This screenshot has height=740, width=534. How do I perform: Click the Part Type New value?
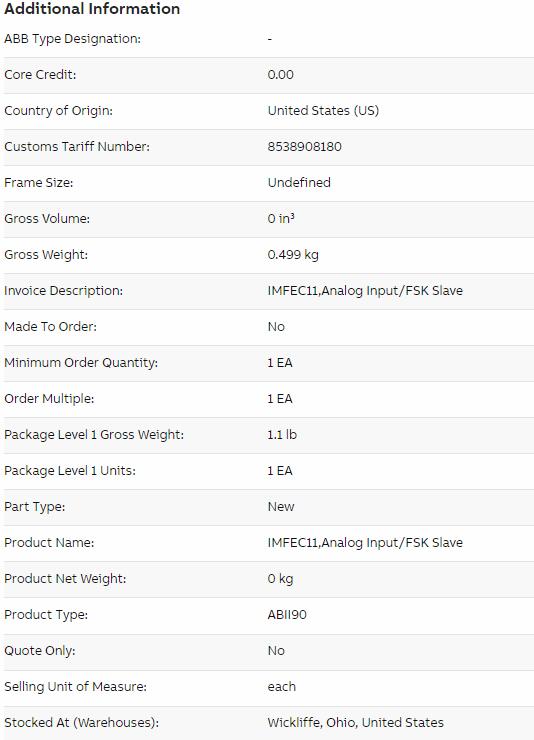coord(281,507)
